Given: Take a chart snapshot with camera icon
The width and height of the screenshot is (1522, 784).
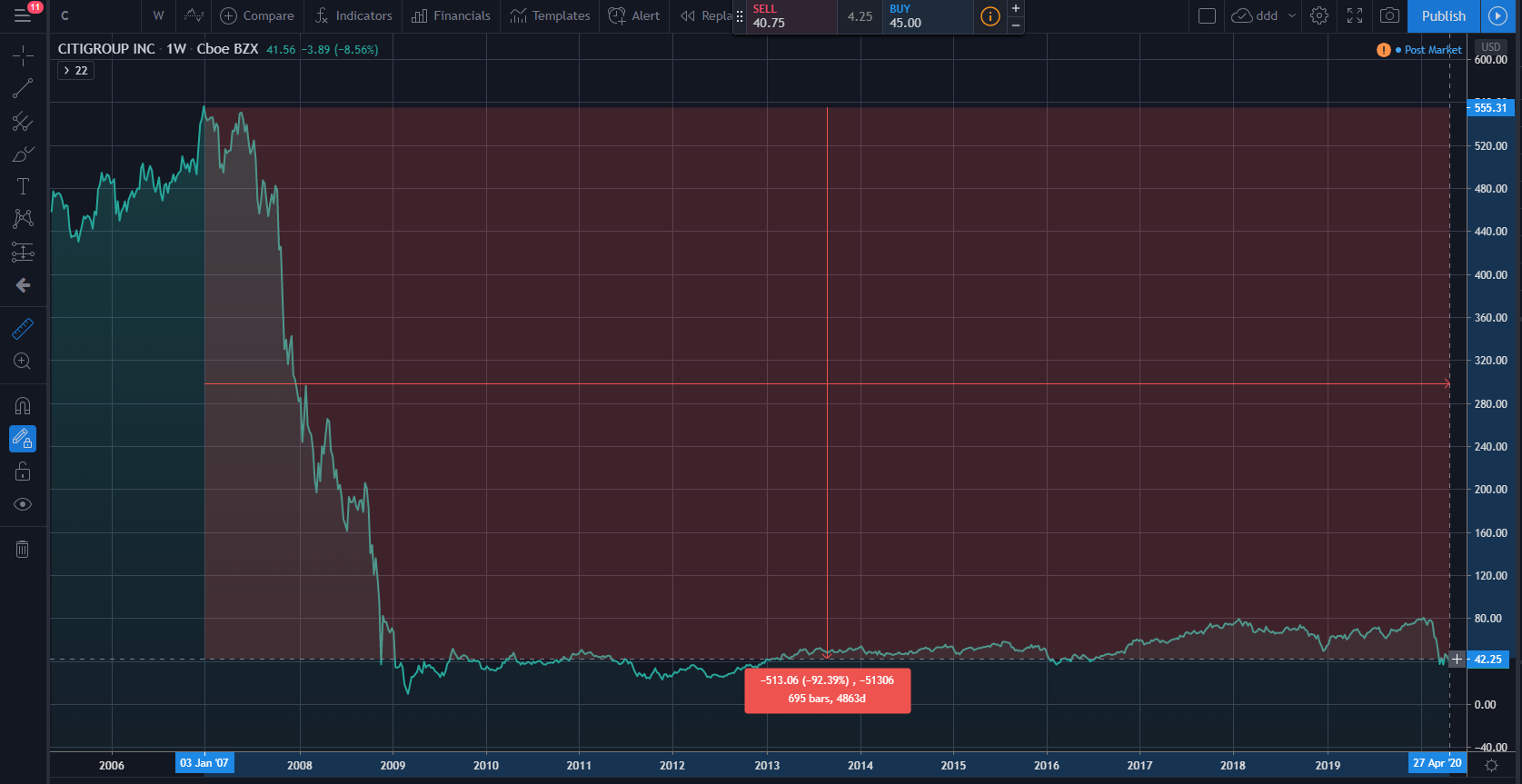Looking at the screenshot, I should coord(1389,15).
